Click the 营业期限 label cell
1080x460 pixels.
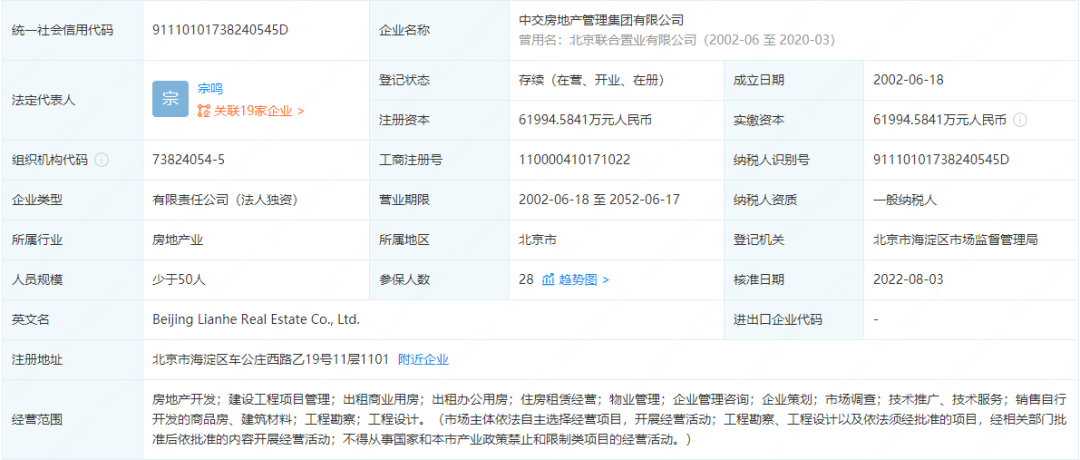tap(439, 200)
